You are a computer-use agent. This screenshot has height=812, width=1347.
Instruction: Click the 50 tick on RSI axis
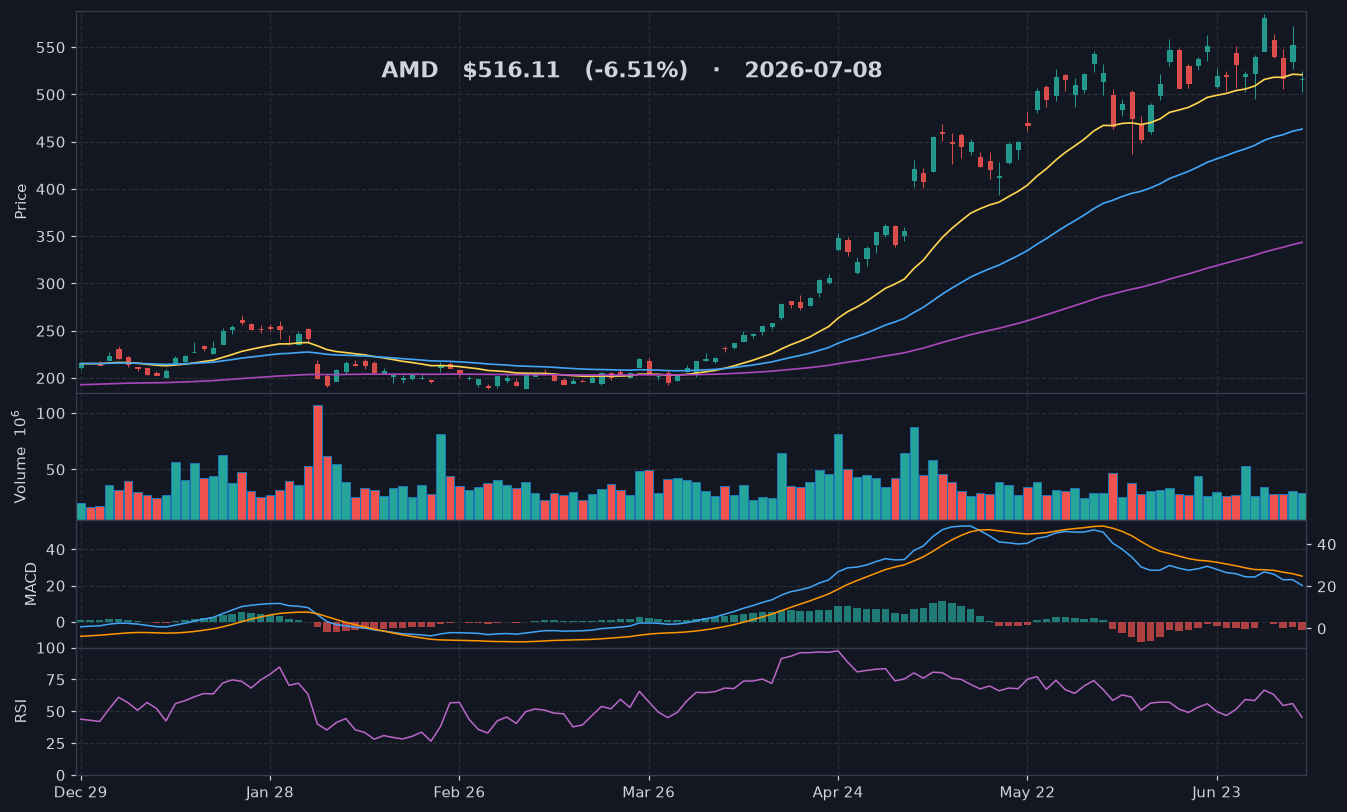point(56,712)
